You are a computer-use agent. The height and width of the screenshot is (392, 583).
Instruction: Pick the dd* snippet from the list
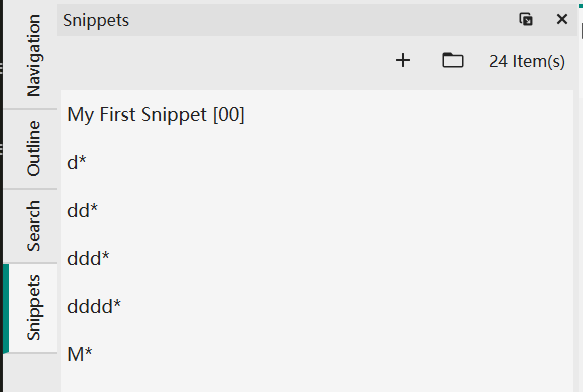317,211
